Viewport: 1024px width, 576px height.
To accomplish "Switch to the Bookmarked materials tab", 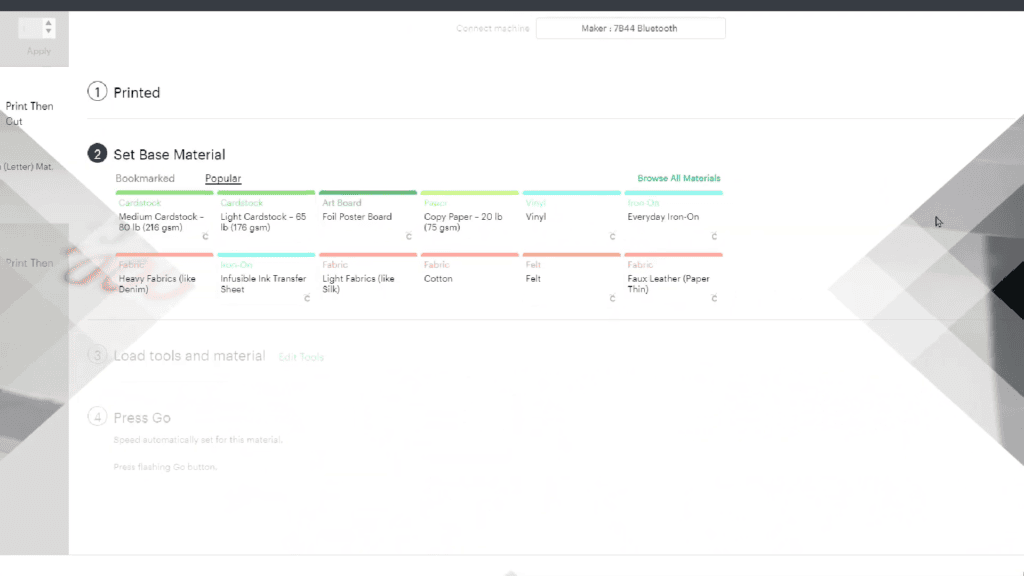I will coord(145,178).
